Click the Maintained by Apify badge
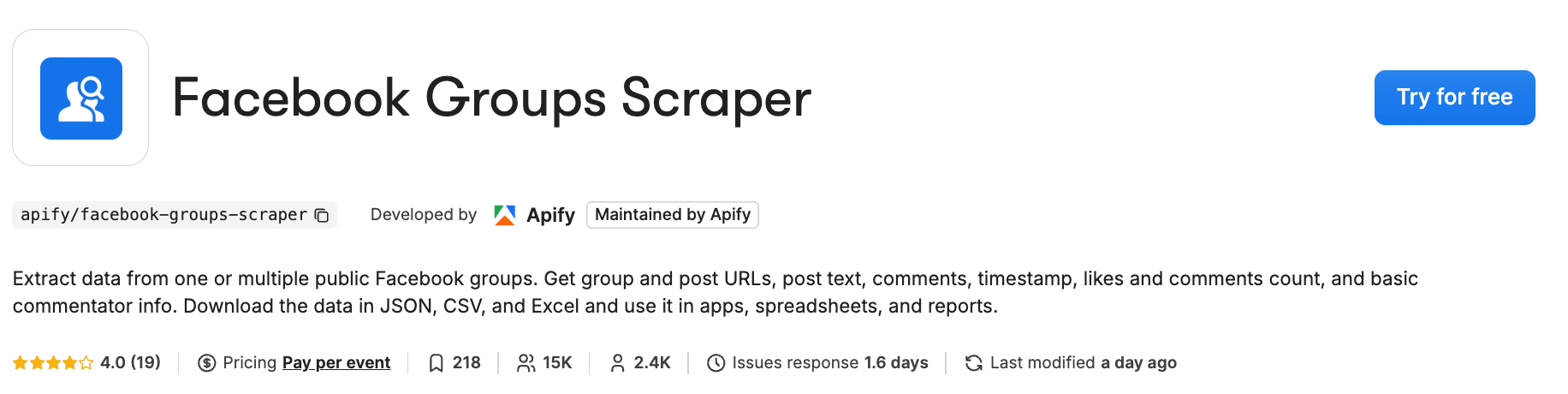 (x=673, y=215)
